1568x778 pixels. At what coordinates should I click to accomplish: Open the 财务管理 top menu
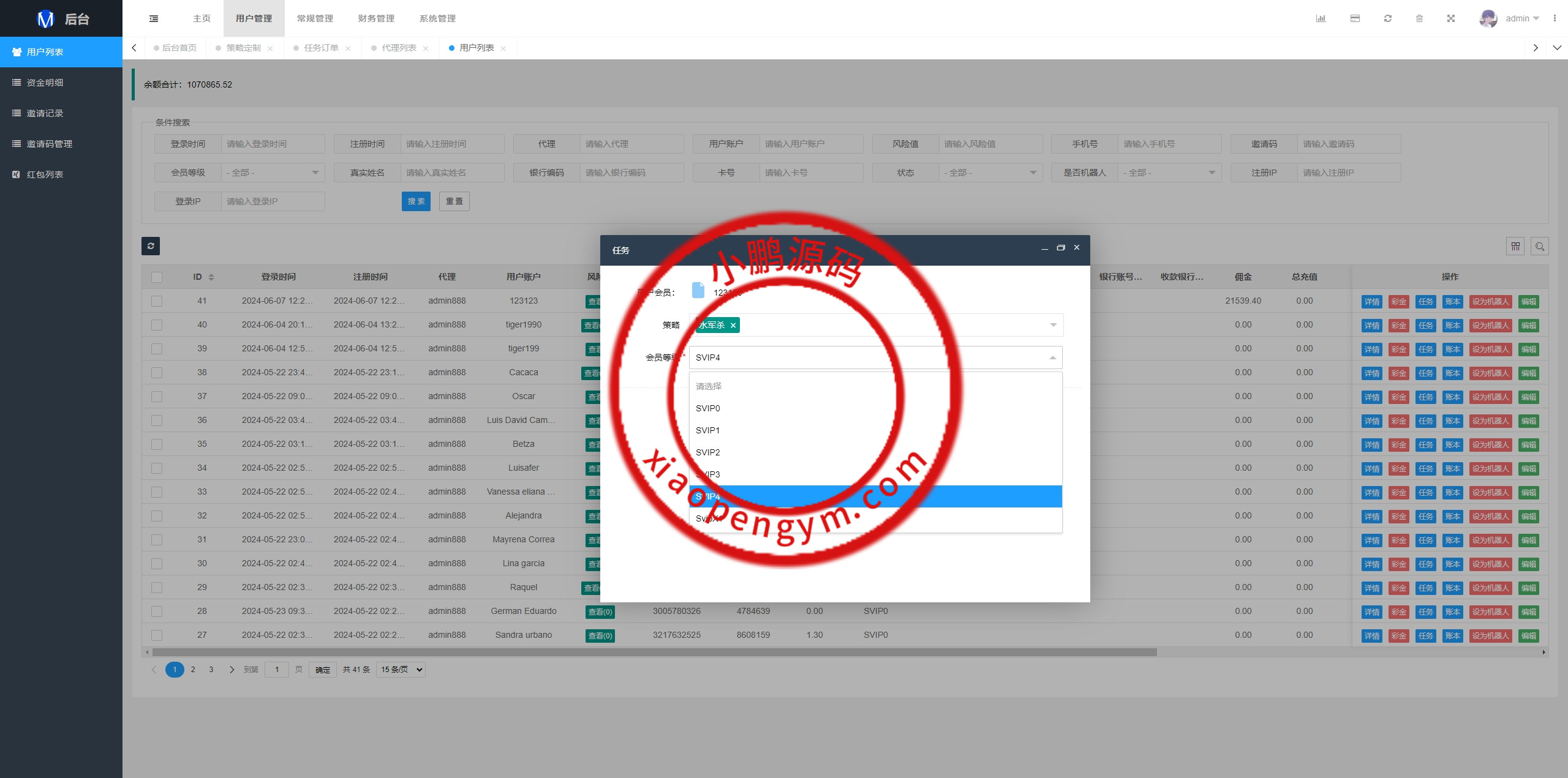point(377,18)
